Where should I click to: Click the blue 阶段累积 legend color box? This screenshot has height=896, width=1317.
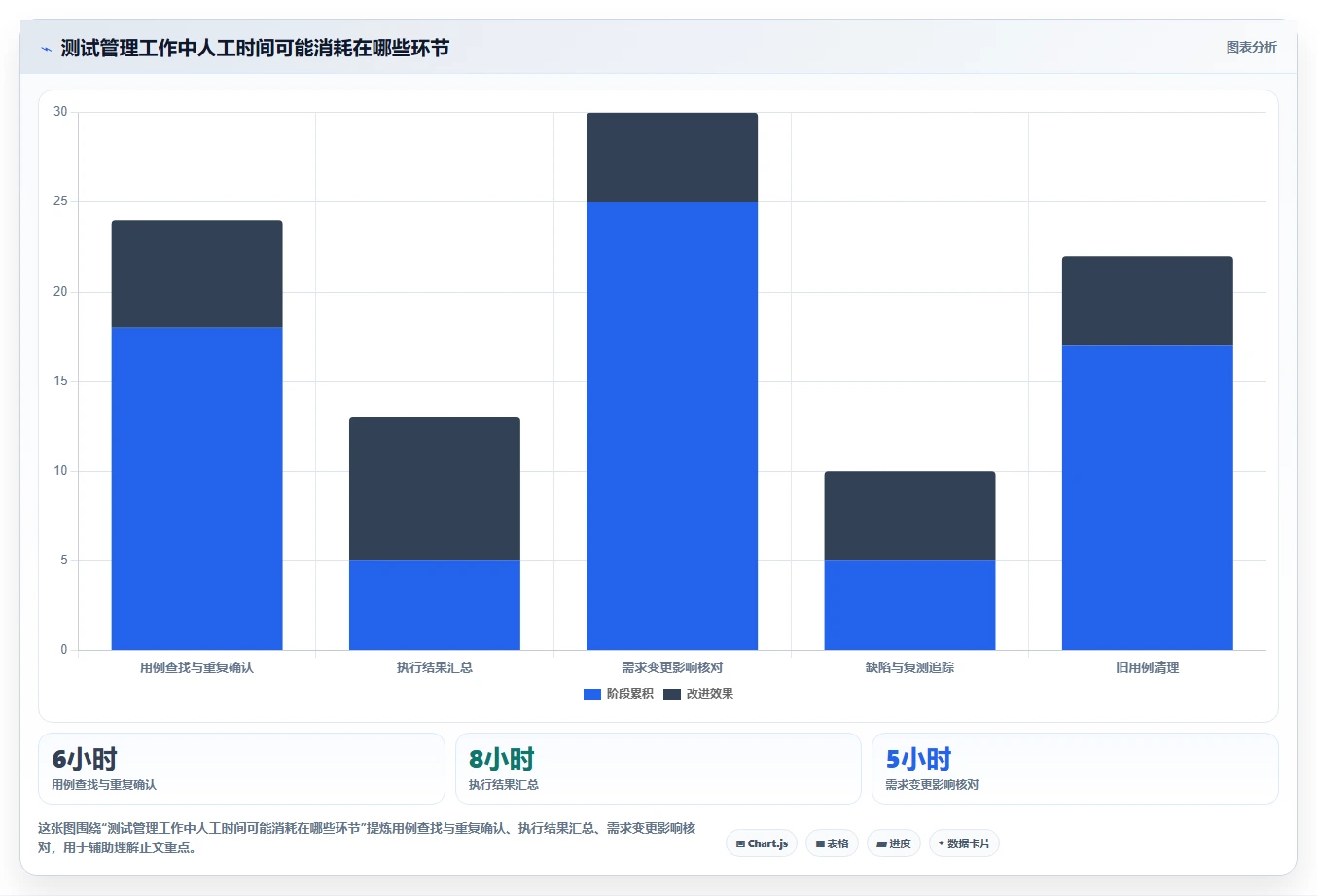[x=592, y=694]
